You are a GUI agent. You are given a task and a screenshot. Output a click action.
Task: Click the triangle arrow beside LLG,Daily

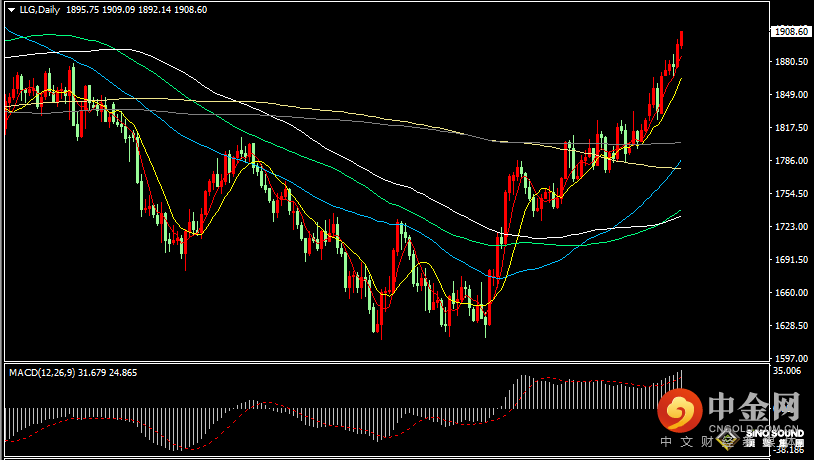(10, 9)
